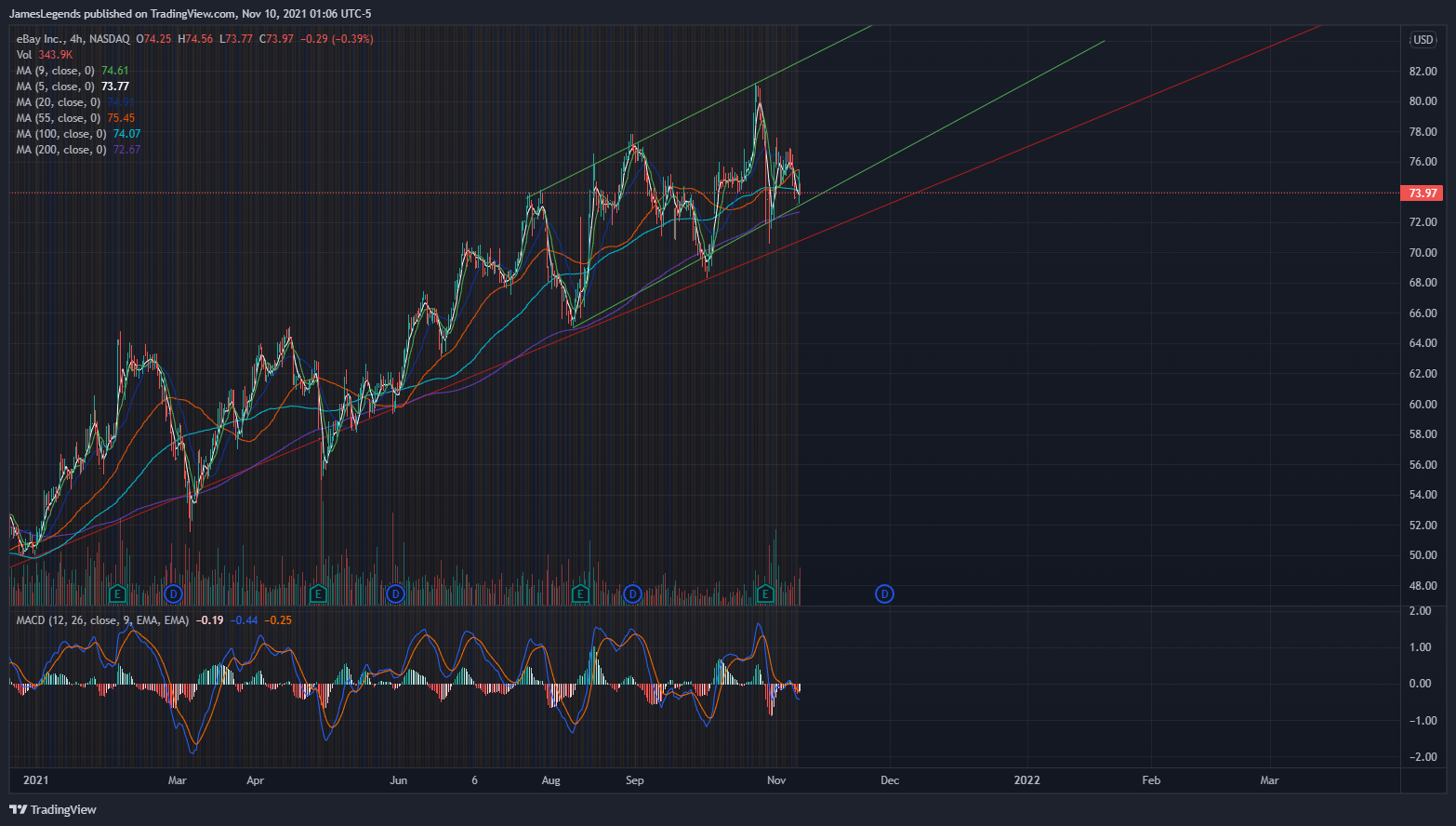Image resolution: width=1456 pixels, height=826 pixels.
Task: Click the 82.00 price axis label
Action: point(1423,71)
